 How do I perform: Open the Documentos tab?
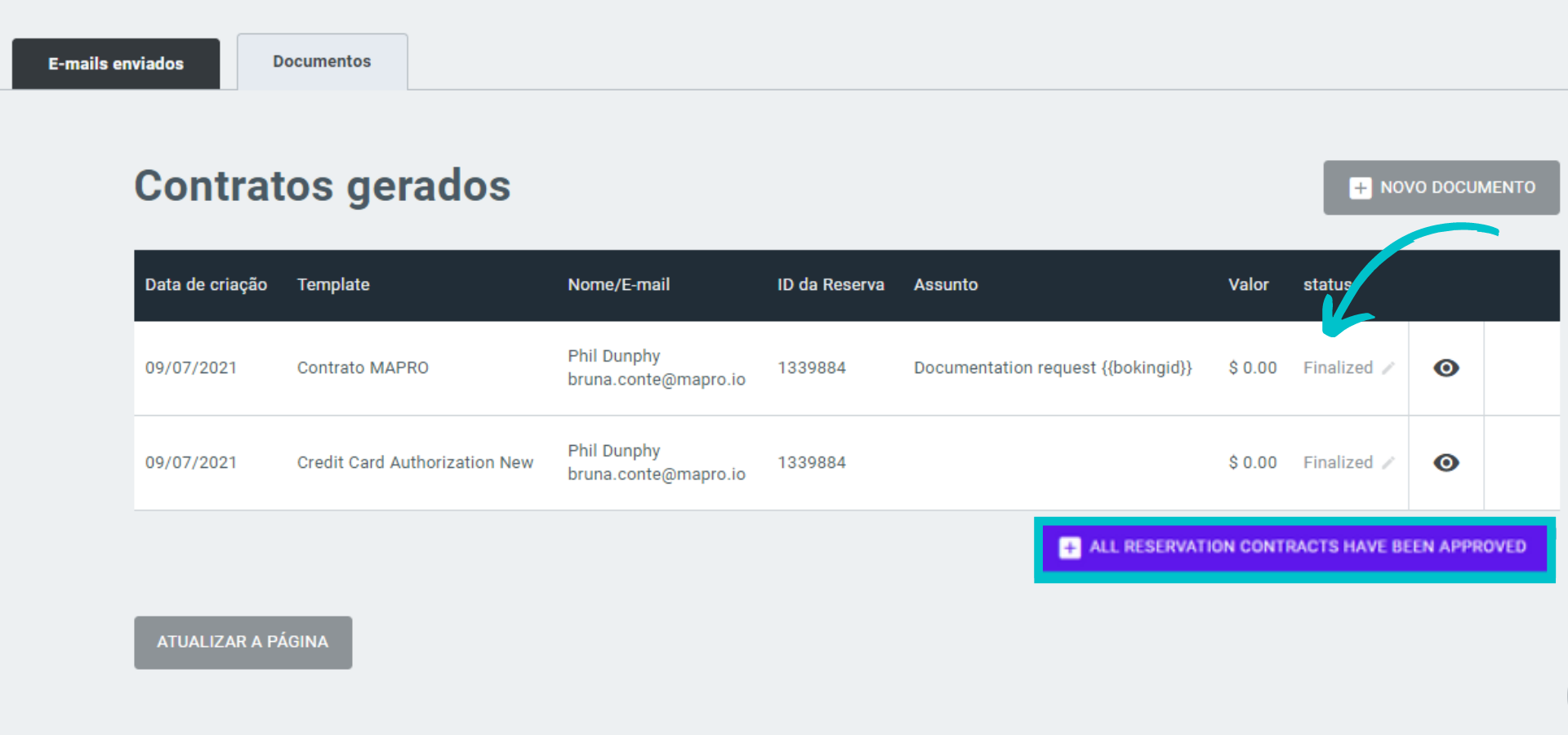[x=322, y=62]
